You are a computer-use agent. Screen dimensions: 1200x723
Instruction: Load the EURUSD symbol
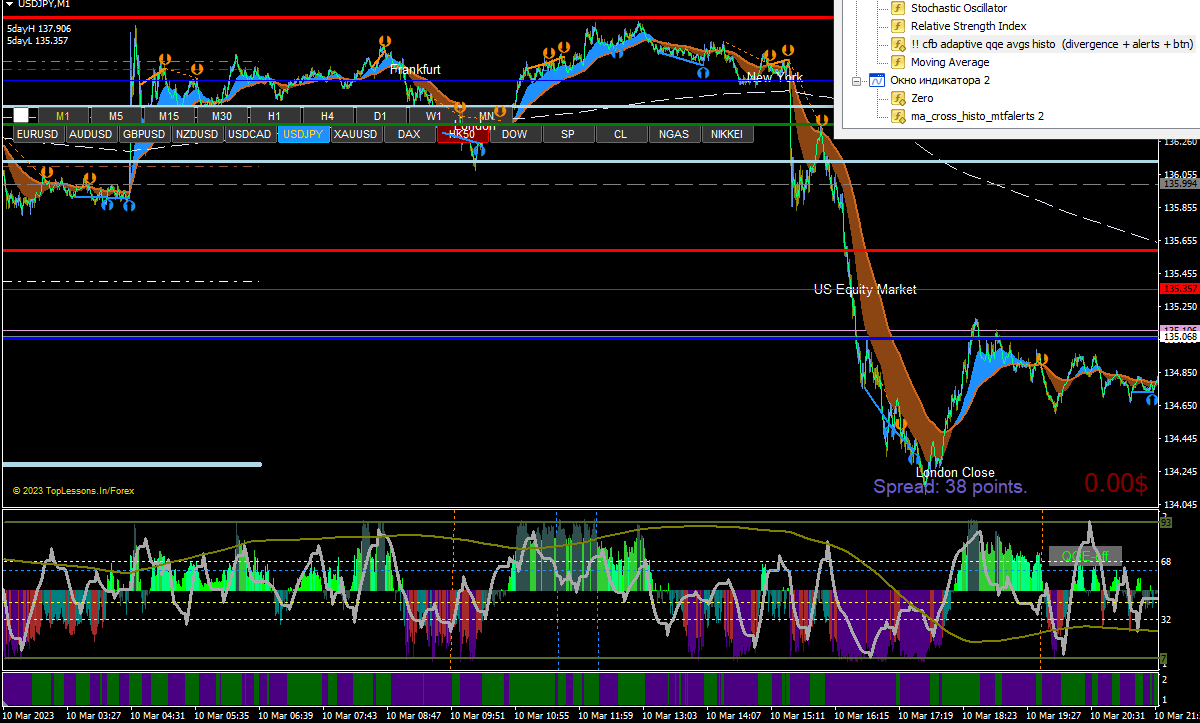point(39,134)
